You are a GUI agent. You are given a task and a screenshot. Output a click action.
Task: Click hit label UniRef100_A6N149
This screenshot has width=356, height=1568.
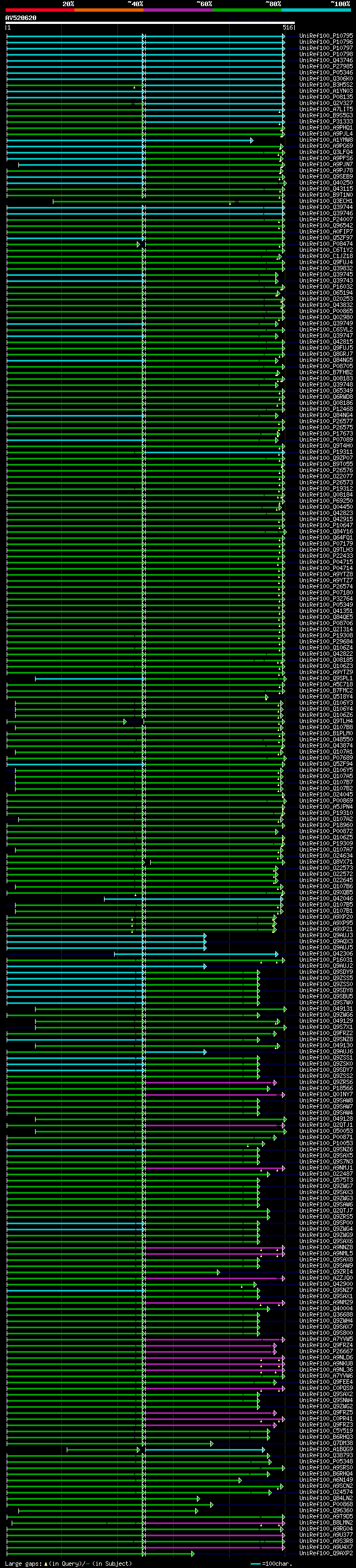326,1480
